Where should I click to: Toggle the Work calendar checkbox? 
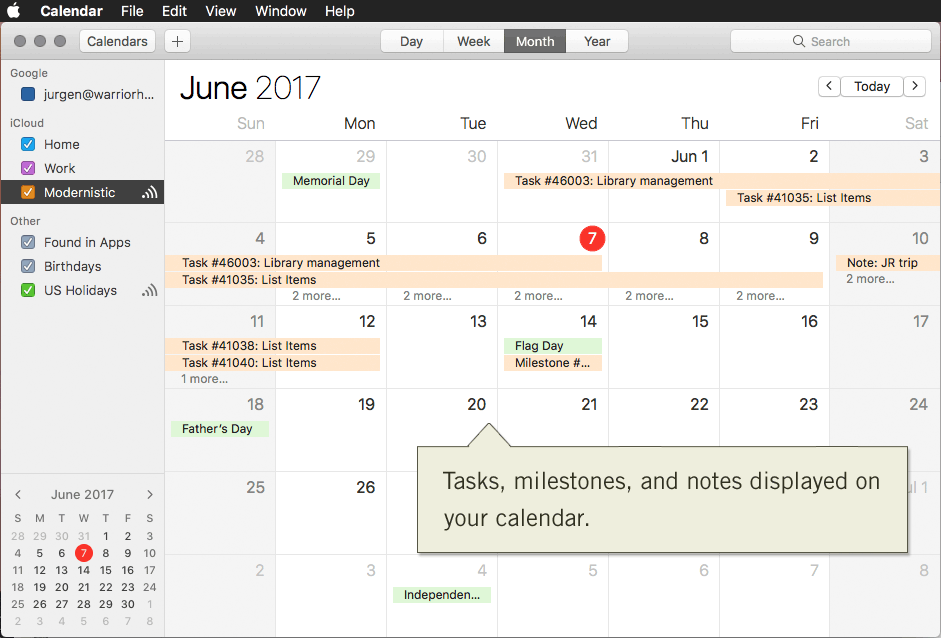coord(28,169)
